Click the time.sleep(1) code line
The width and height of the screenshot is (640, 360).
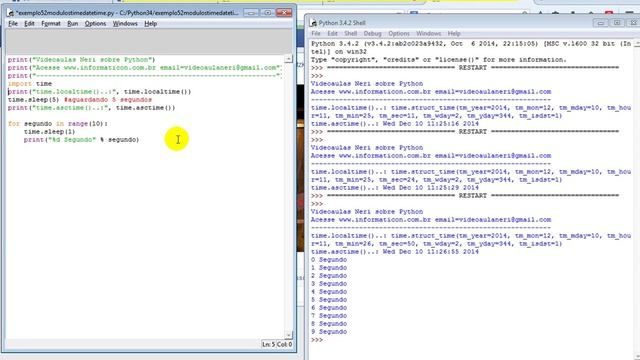[49, 131]
